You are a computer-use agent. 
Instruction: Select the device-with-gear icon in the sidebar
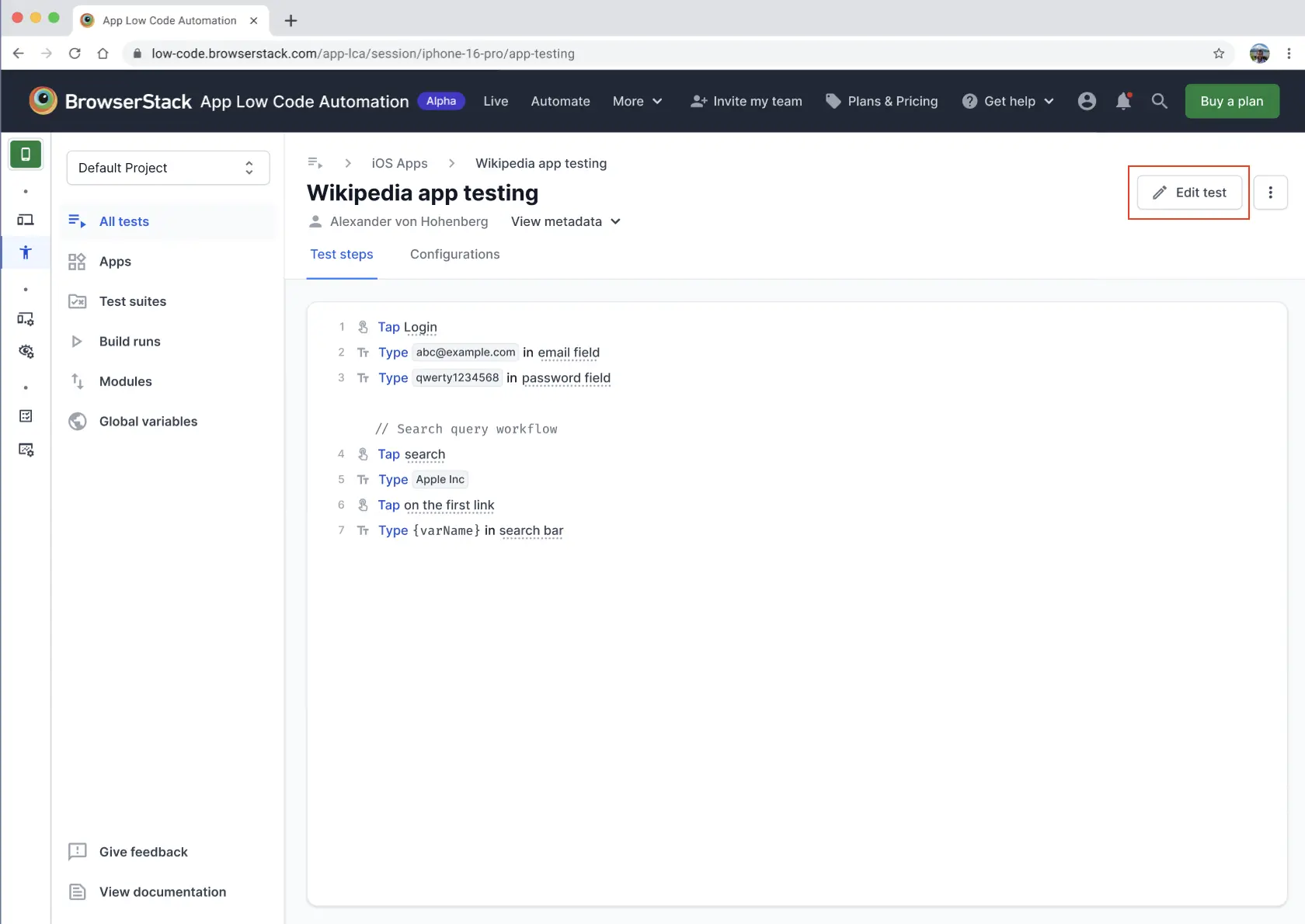(26, 318)
